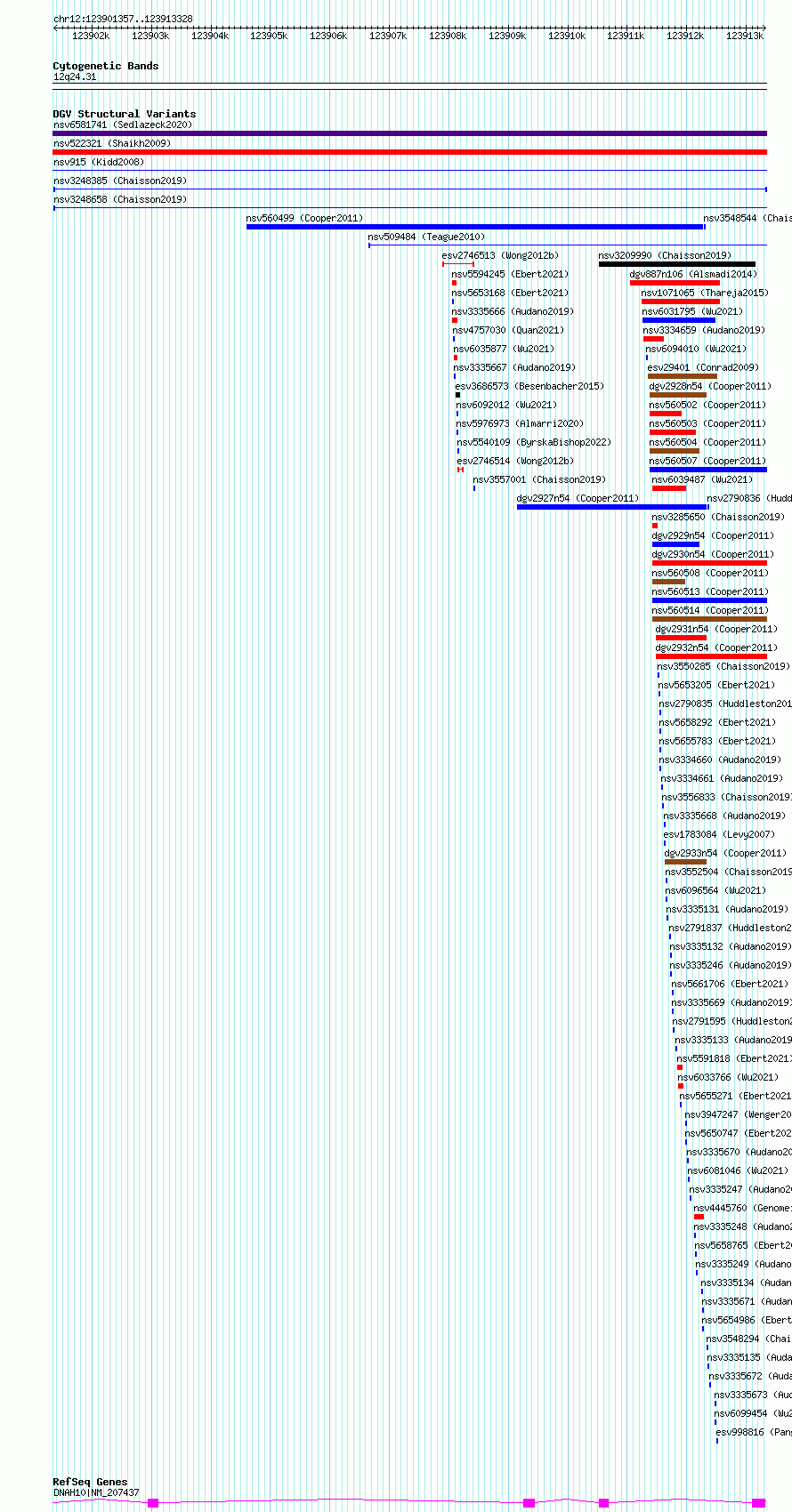Click the nsv6581741 (Sedlazeck2020) variant label
The image size is (792, 1512).
point(123,125)
